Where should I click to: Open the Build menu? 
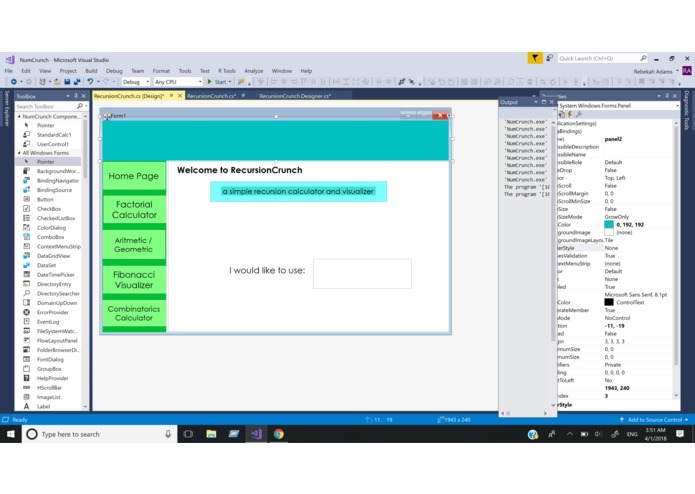(91, 71)
